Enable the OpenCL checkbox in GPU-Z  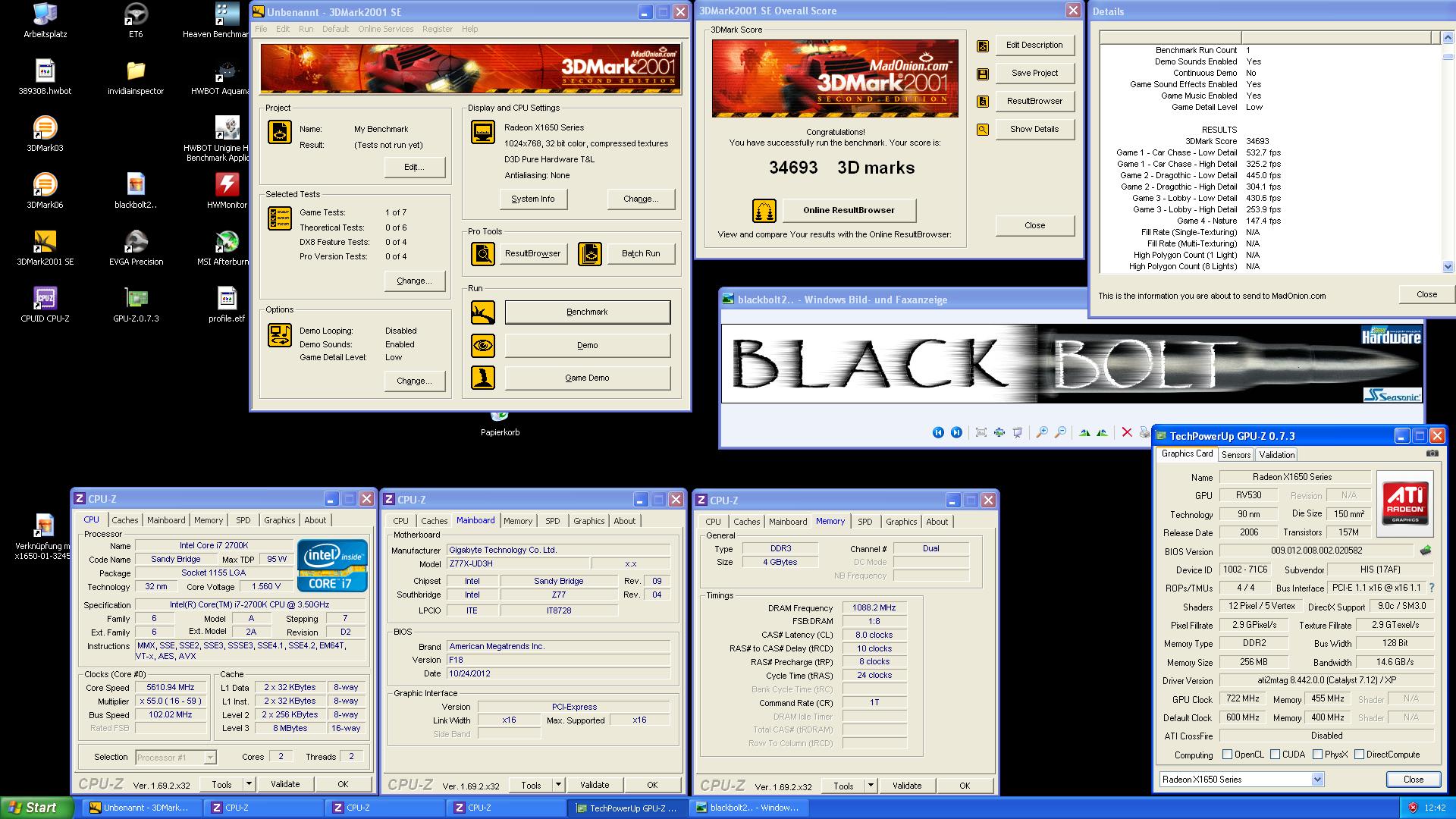[x=1228, y=755]
